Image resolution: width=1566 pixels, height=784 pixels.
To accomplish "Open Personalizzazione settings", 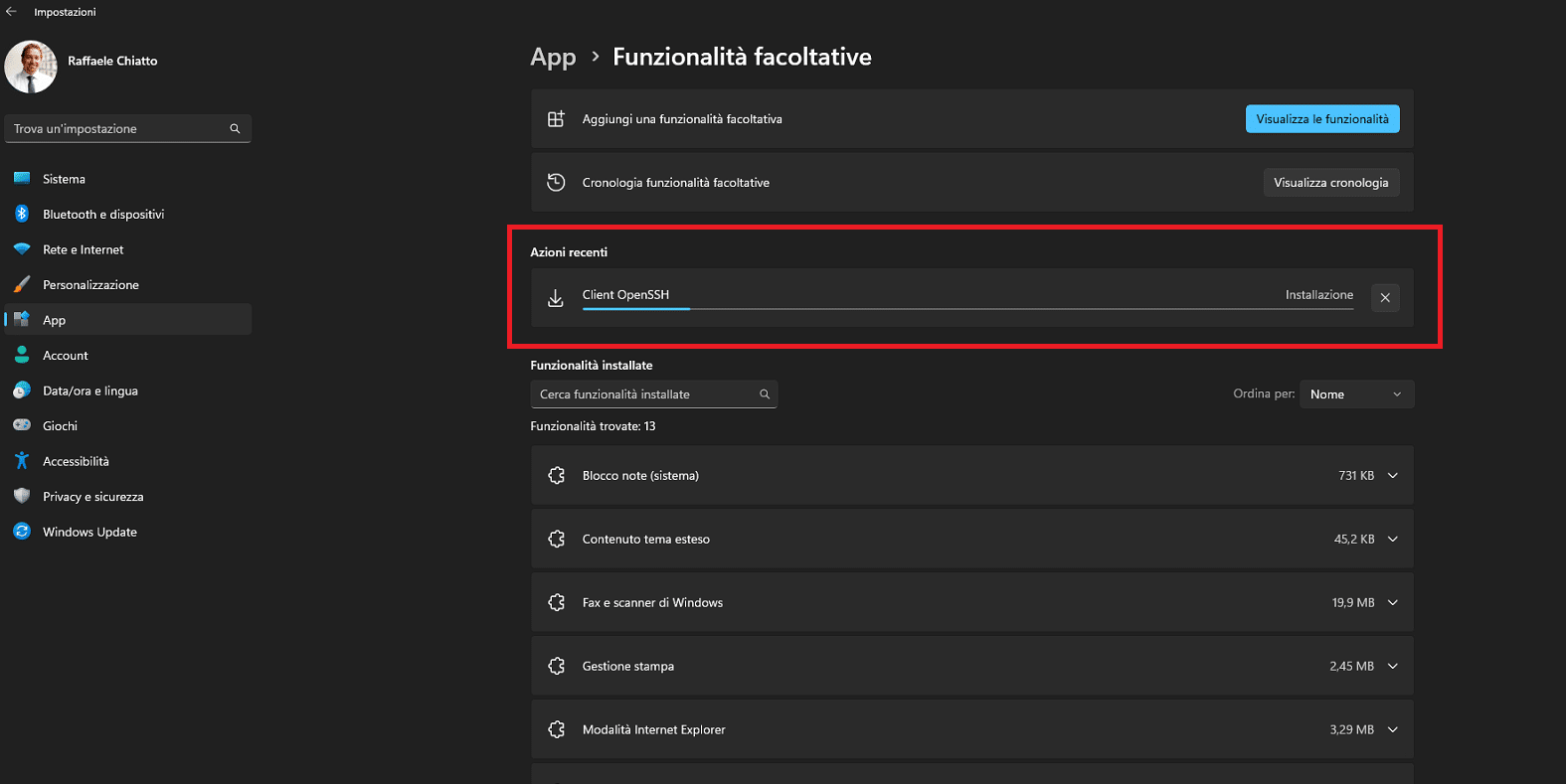I will 128,284.
